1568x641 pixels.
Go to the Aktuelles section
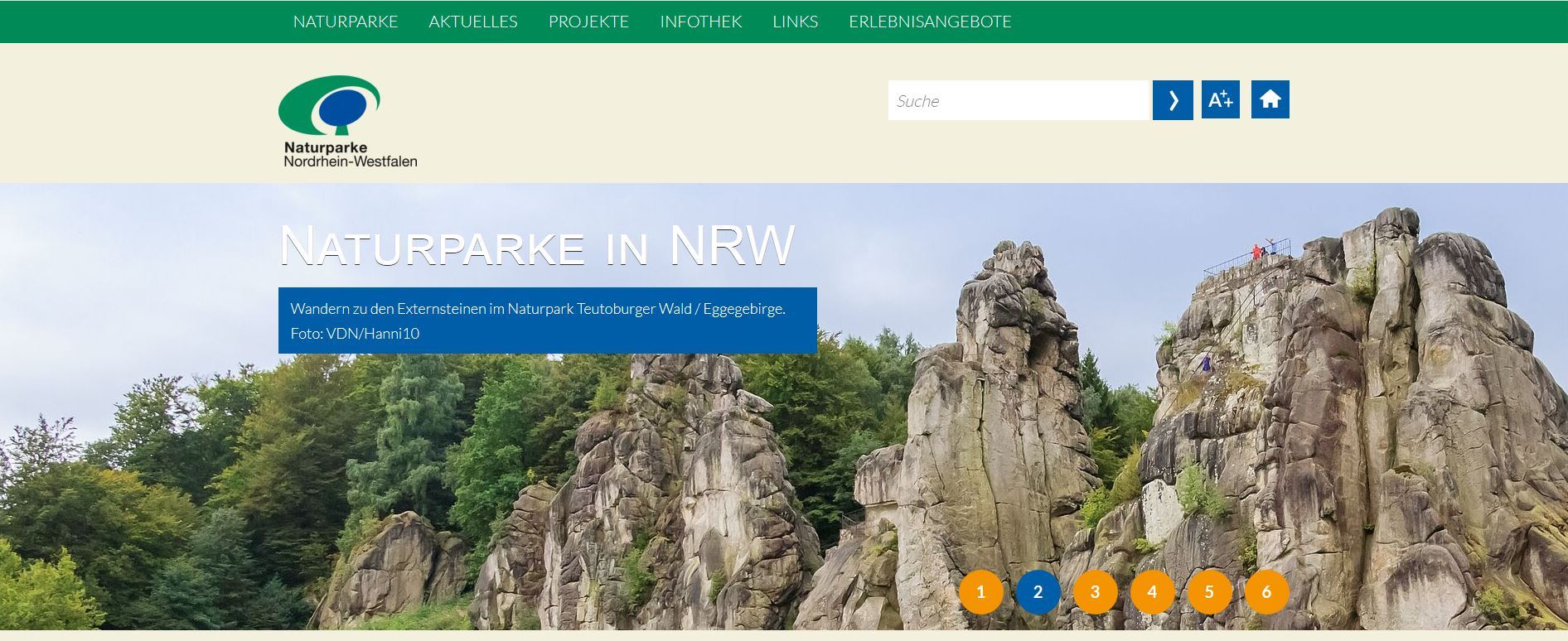pos(472,22)
